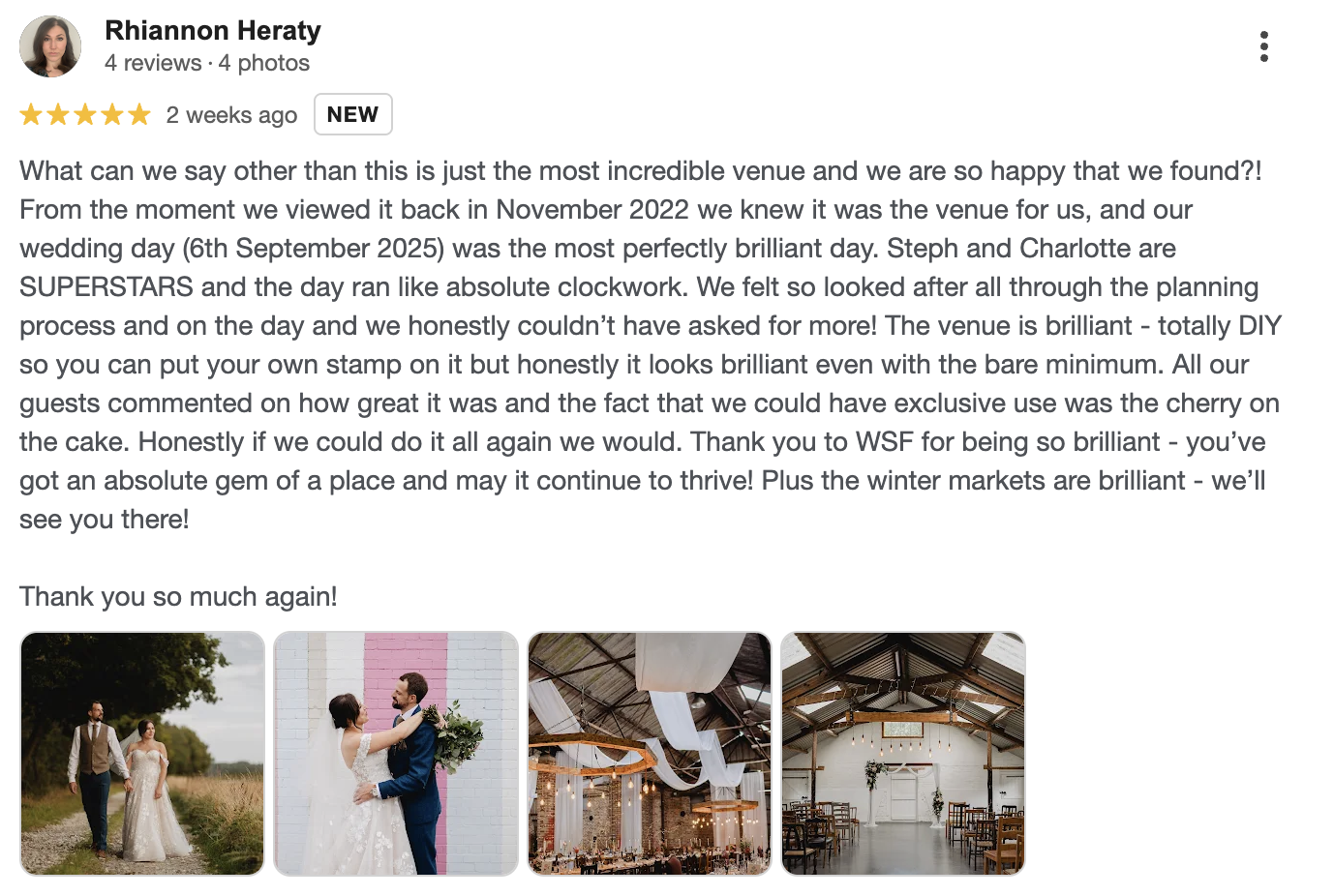
Task: Click the first gold rating star
Action: (x=31, y=115)
